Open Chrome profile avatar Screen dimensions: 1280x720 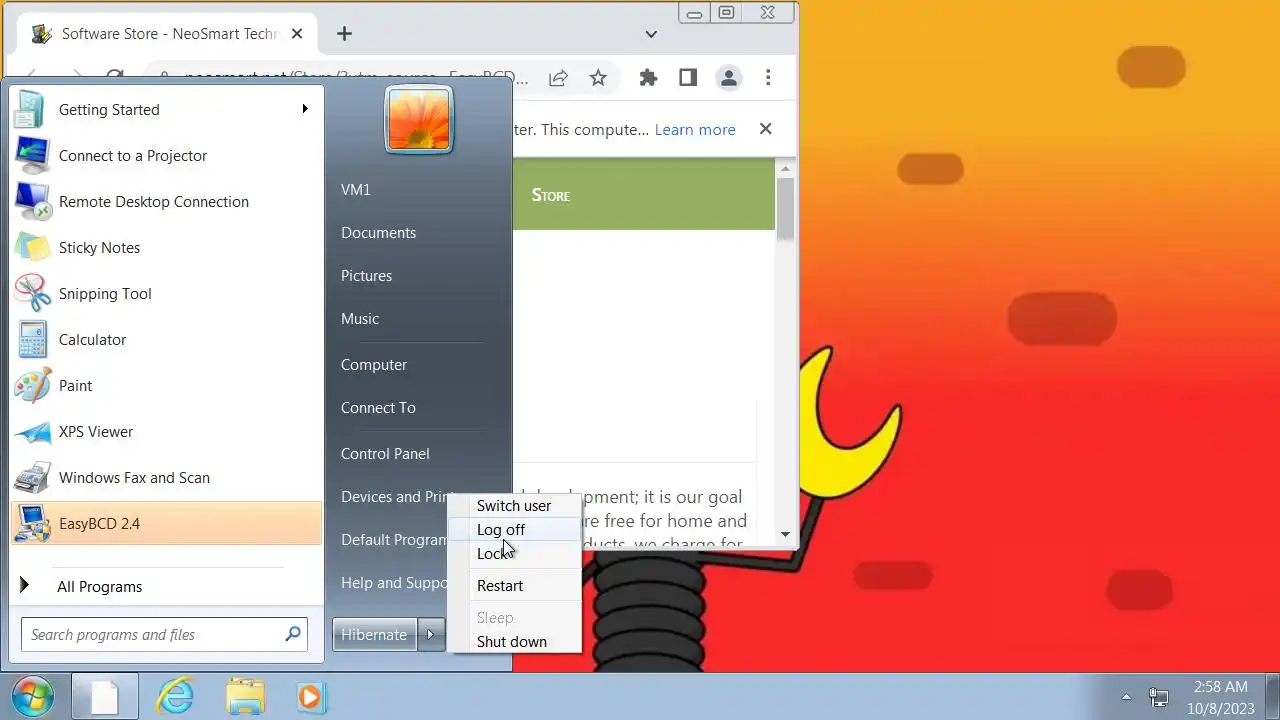coord(728,77)
